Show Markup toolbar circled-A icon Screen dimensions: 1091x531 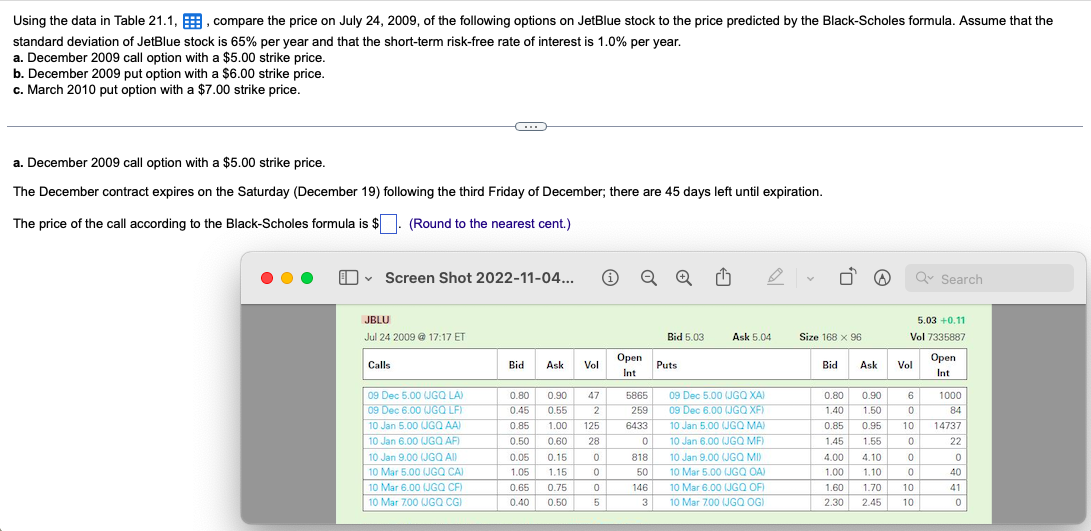click(x=882, y=279)
